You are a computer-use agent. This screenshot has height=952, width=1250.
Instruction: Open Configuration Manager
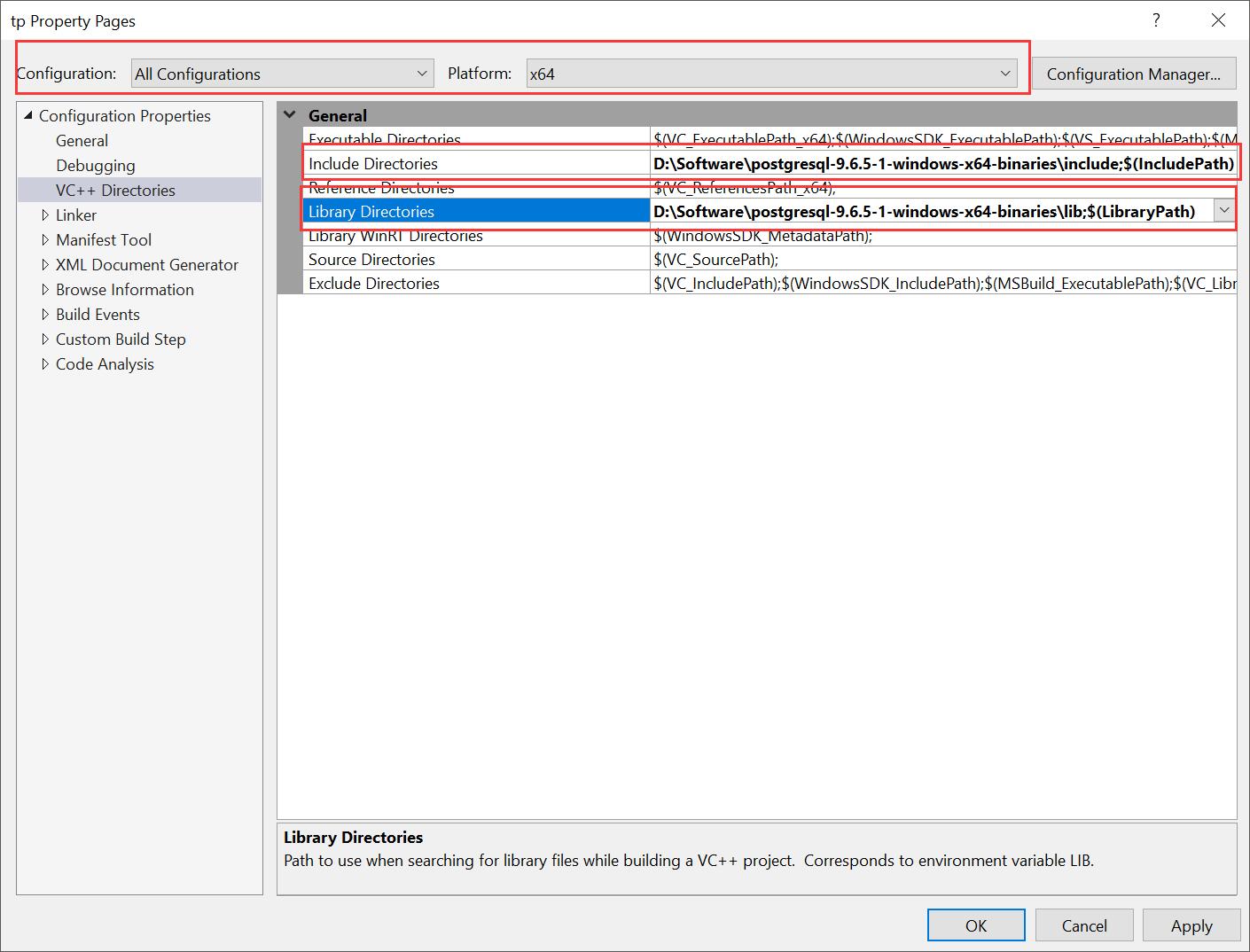1134,73
